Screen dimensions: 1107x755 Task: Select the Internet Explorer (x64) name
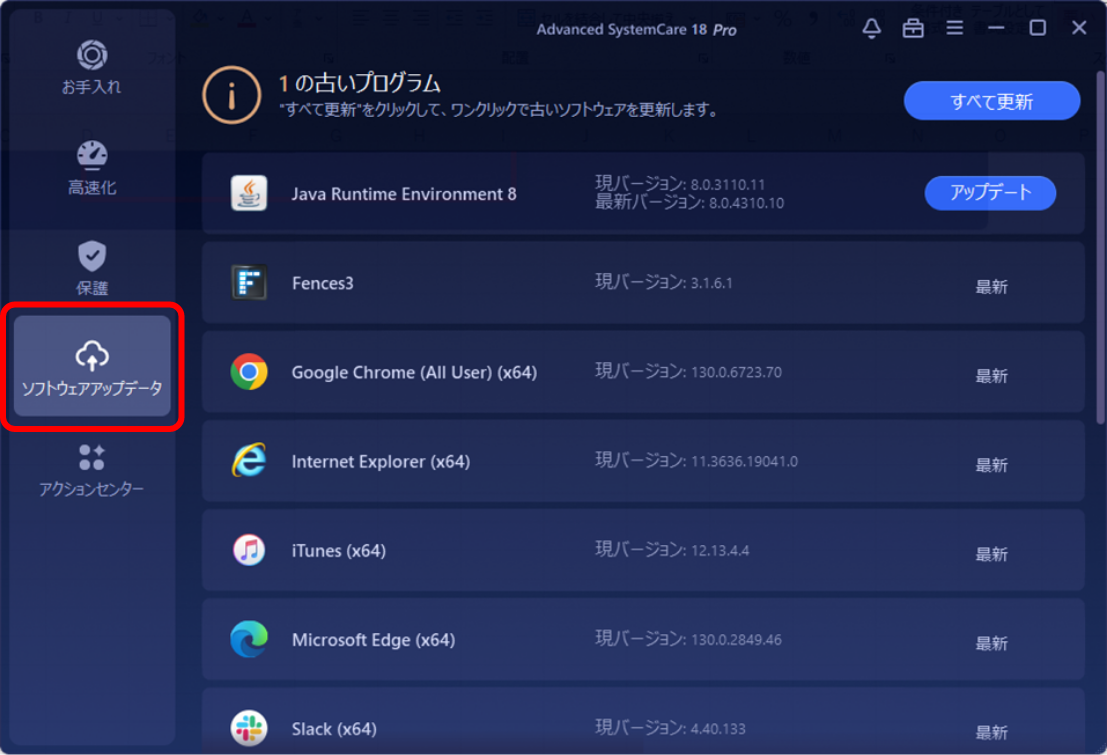point(381,462)
